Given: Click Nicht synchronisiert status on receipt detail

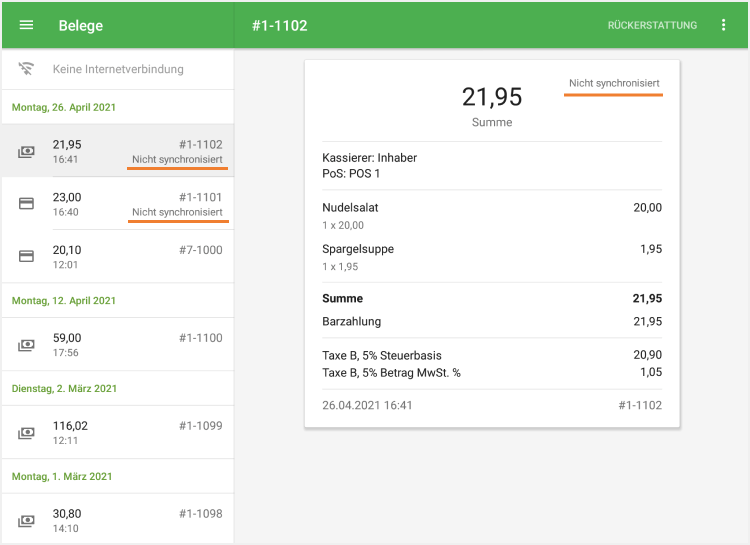Looking at the screenshot, I should (x=613, y=82).
